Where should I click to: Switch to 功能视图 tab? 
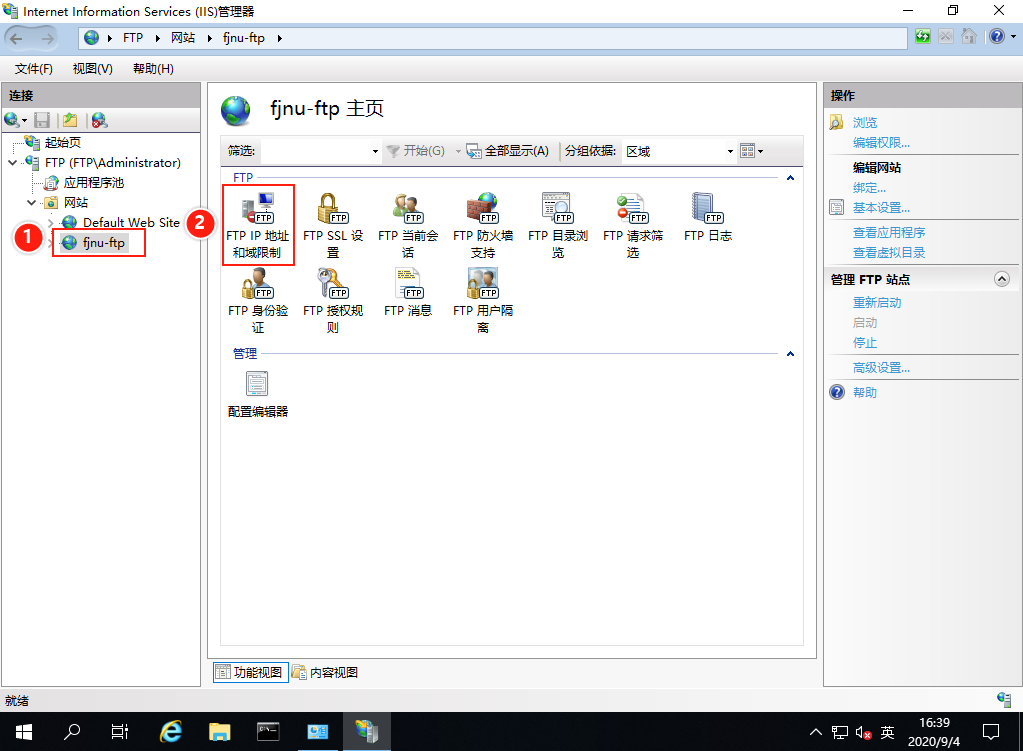tap(251, 672)
